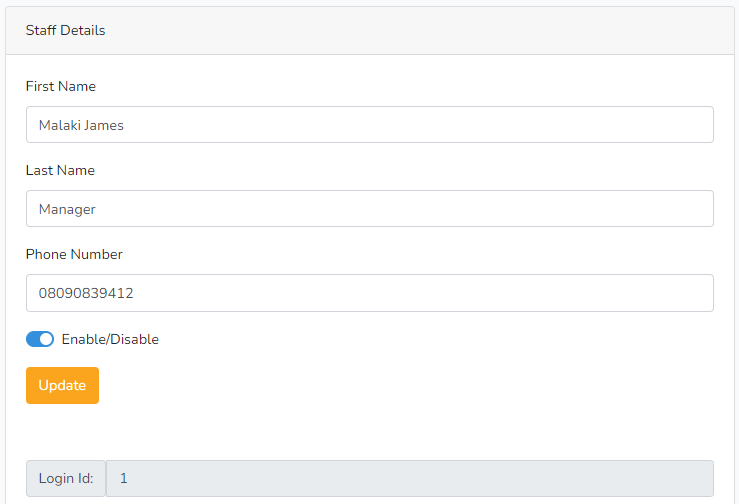Click the Phone Number label
Image resolution: width=739 pixels, height=504 pixels.
click(74, 254)
